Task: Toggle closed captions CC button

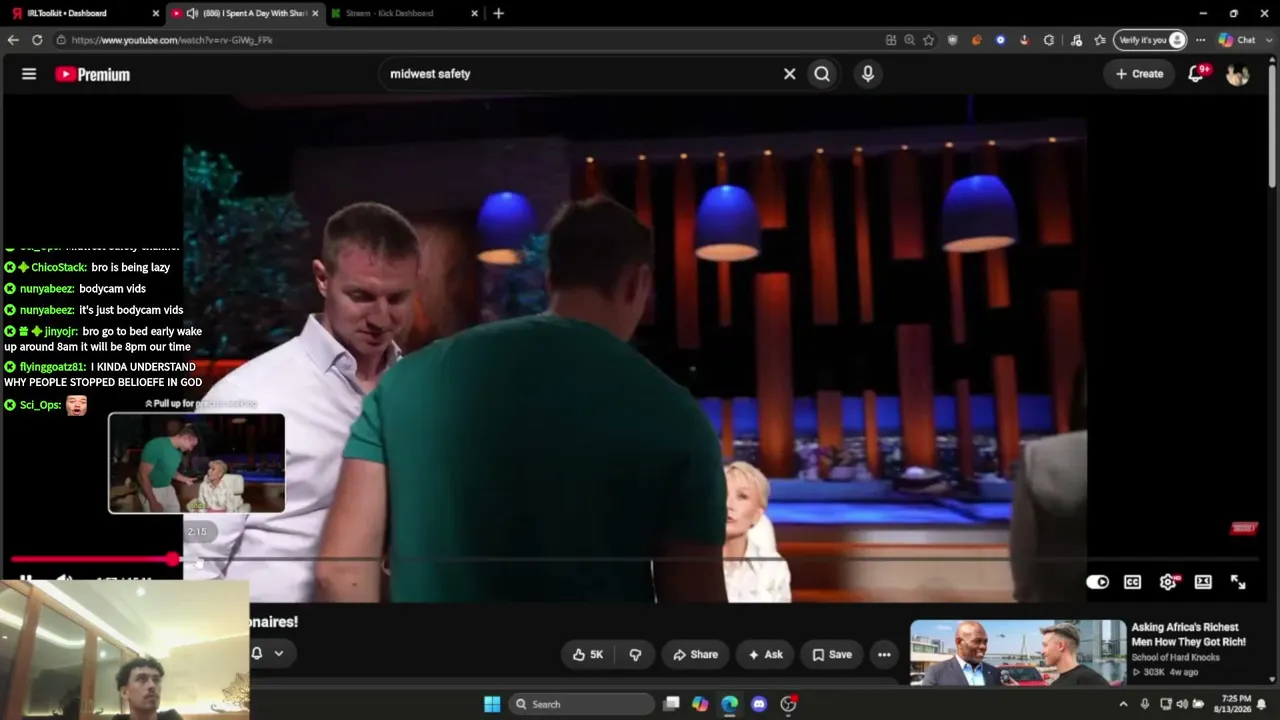Action: 1132,582
